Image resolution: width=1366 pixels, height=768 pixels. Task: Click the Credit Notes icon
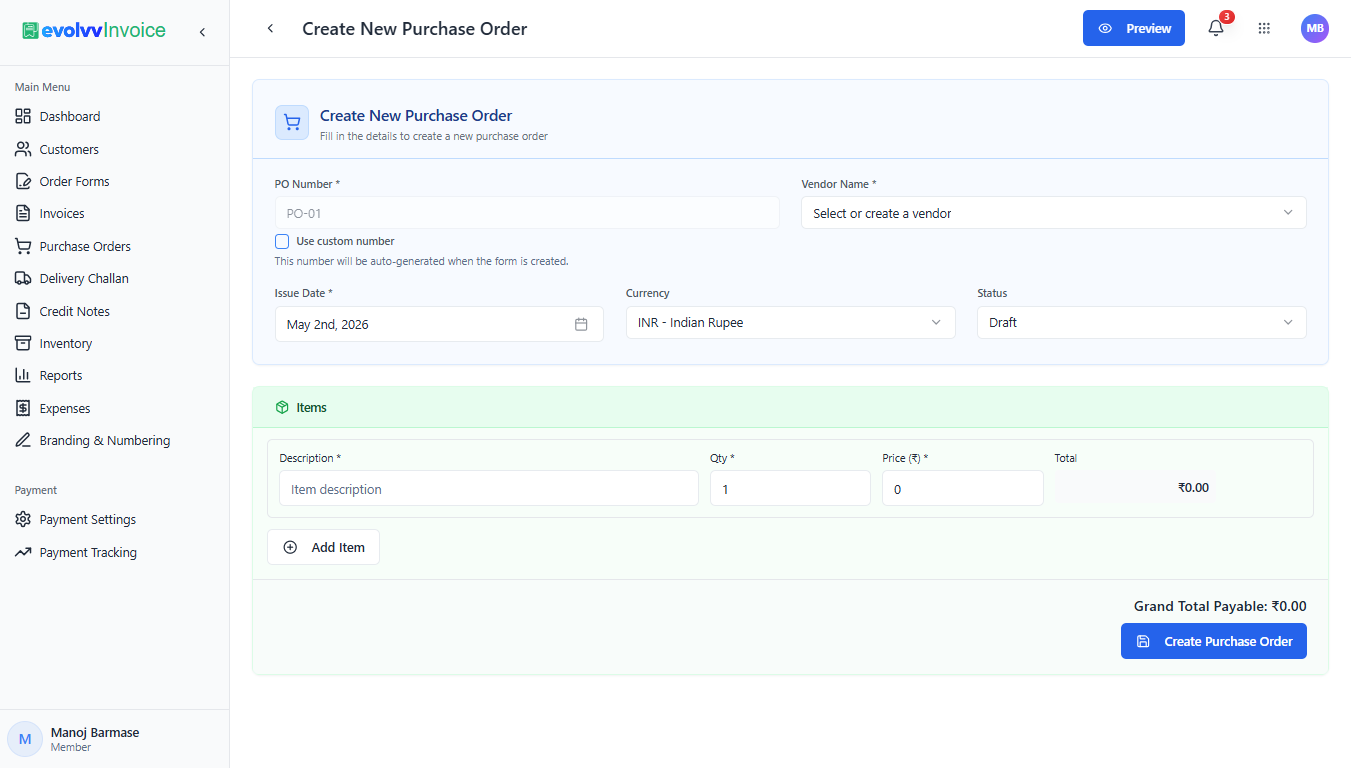tap(23, 311)
